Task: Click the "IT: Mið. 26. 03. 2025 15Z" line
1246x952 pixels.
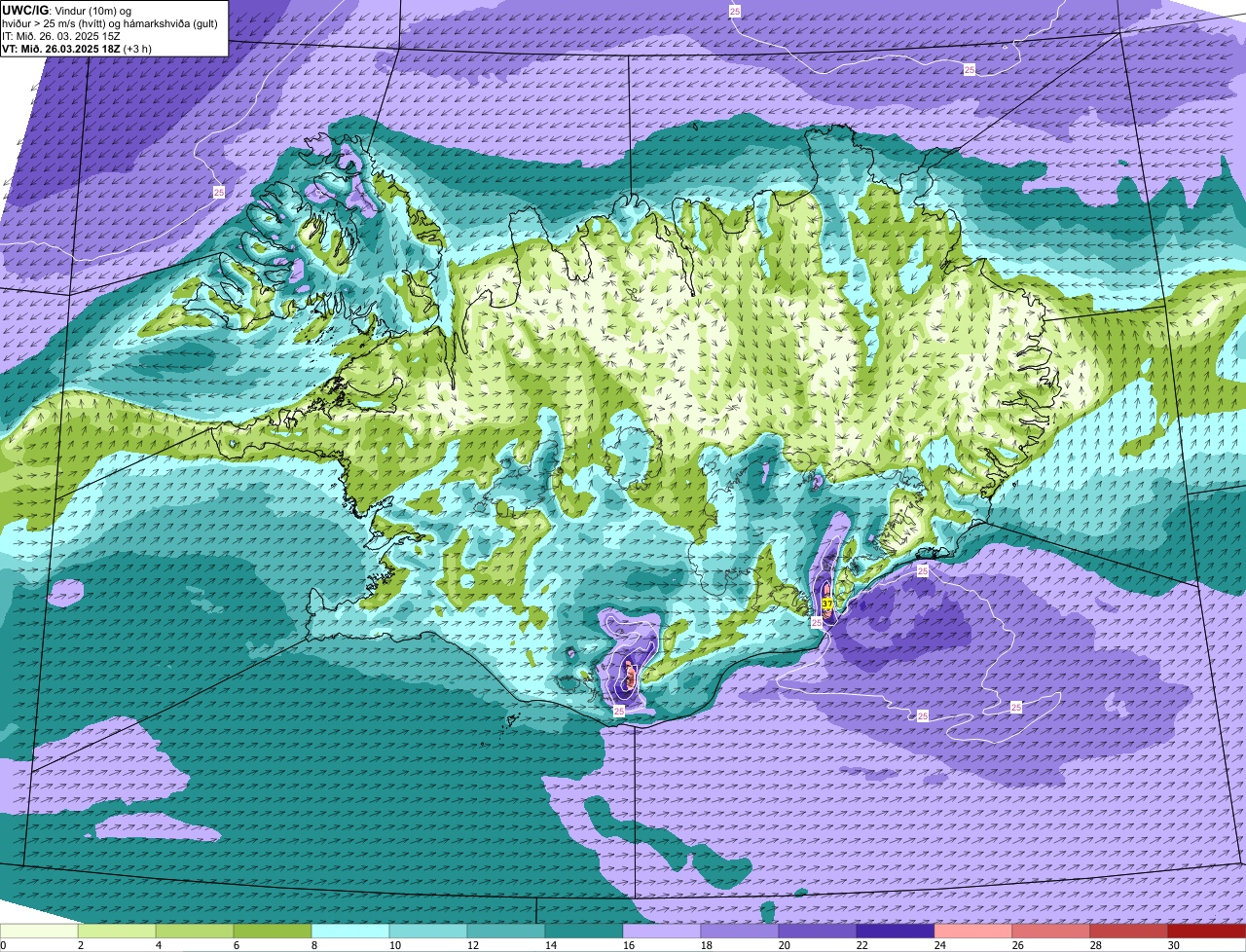Action: coord(61,36)
